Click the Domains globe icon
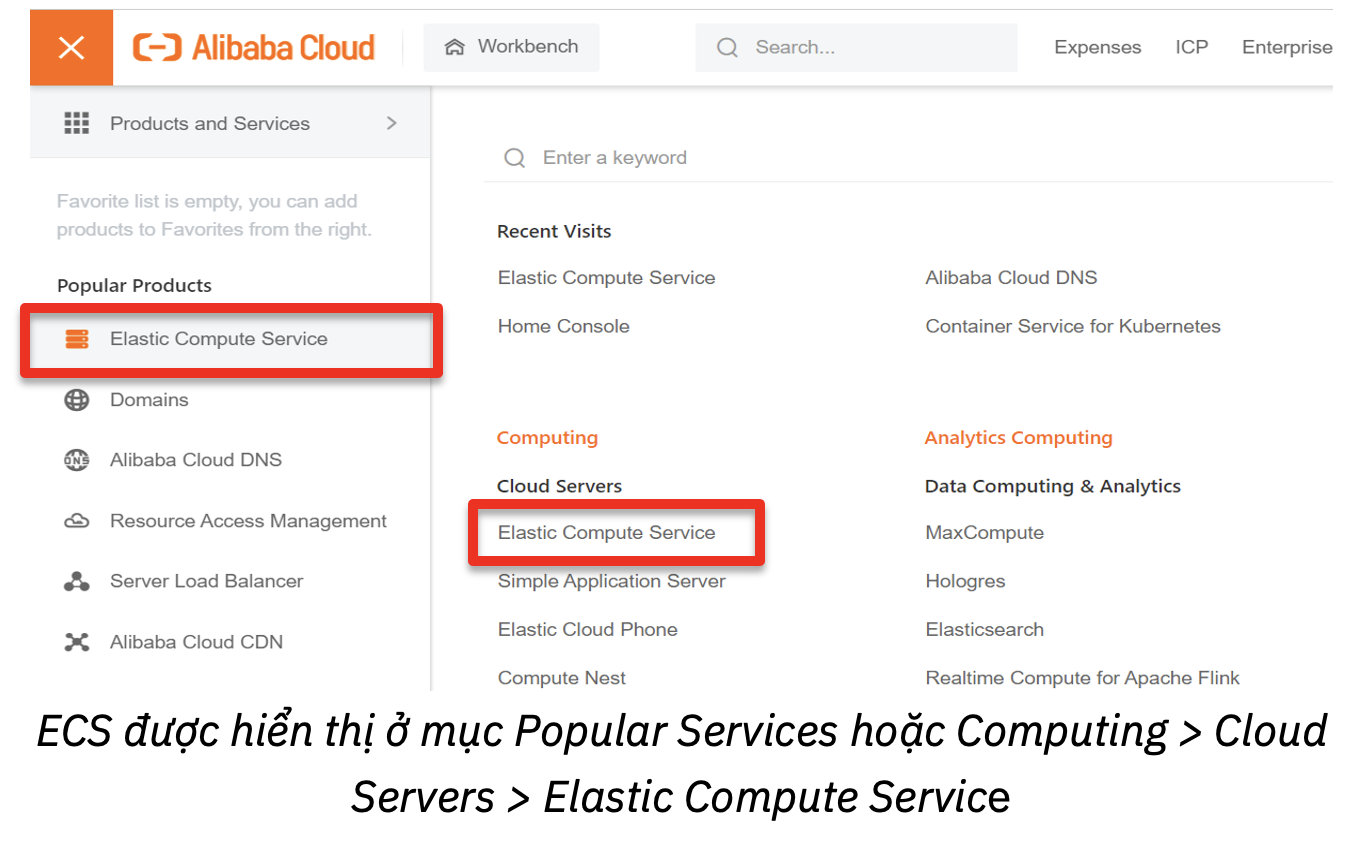The height and width of the screenshot is (860, 1358). pos(77,400)
